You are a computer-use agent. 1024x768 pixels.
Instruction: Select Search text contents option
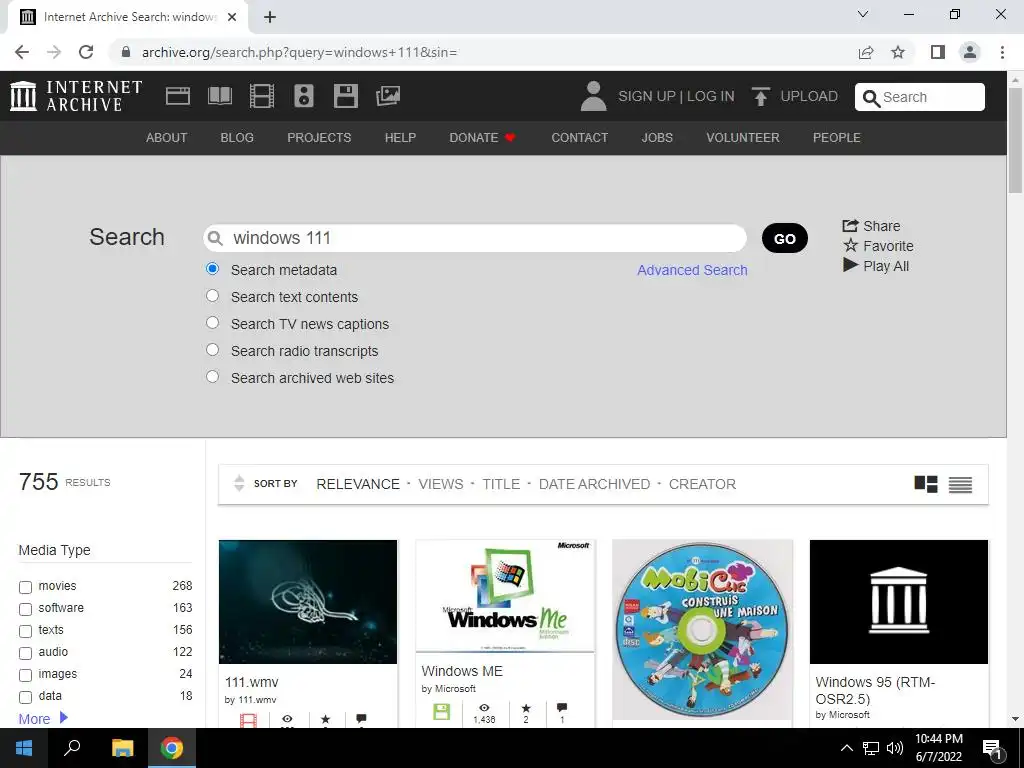pyautogui.click(x=212, y=296)
